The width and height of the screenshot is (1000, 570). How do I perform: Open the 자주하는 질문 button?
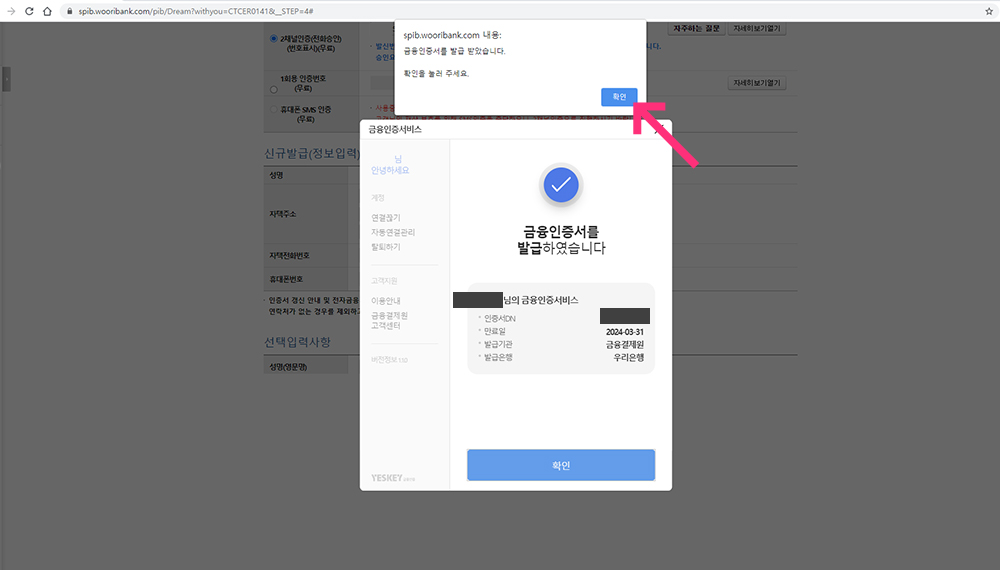point(696,29)
